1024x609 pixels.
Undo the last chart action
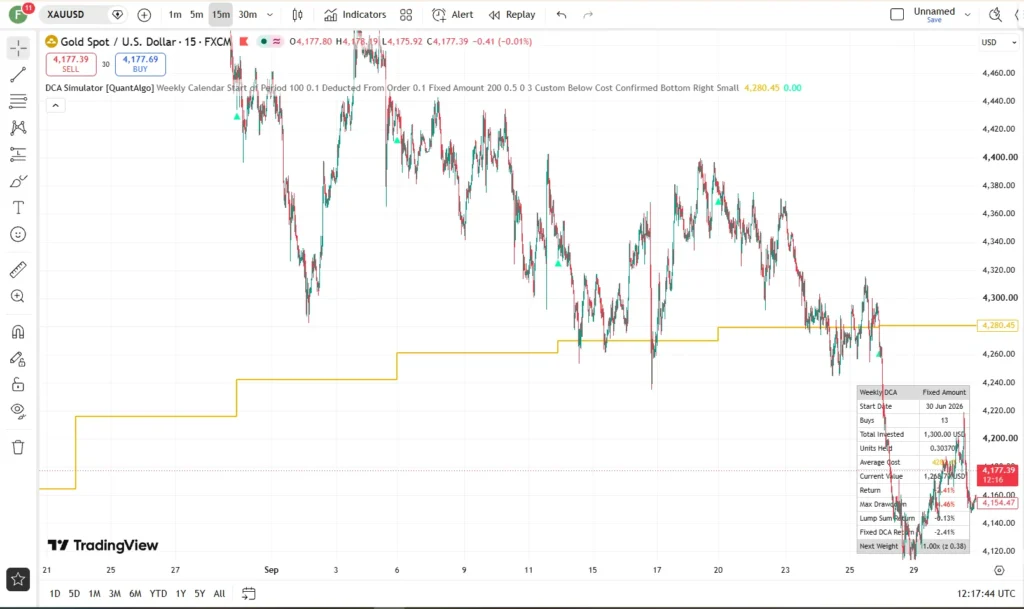[x=562, y=14]
